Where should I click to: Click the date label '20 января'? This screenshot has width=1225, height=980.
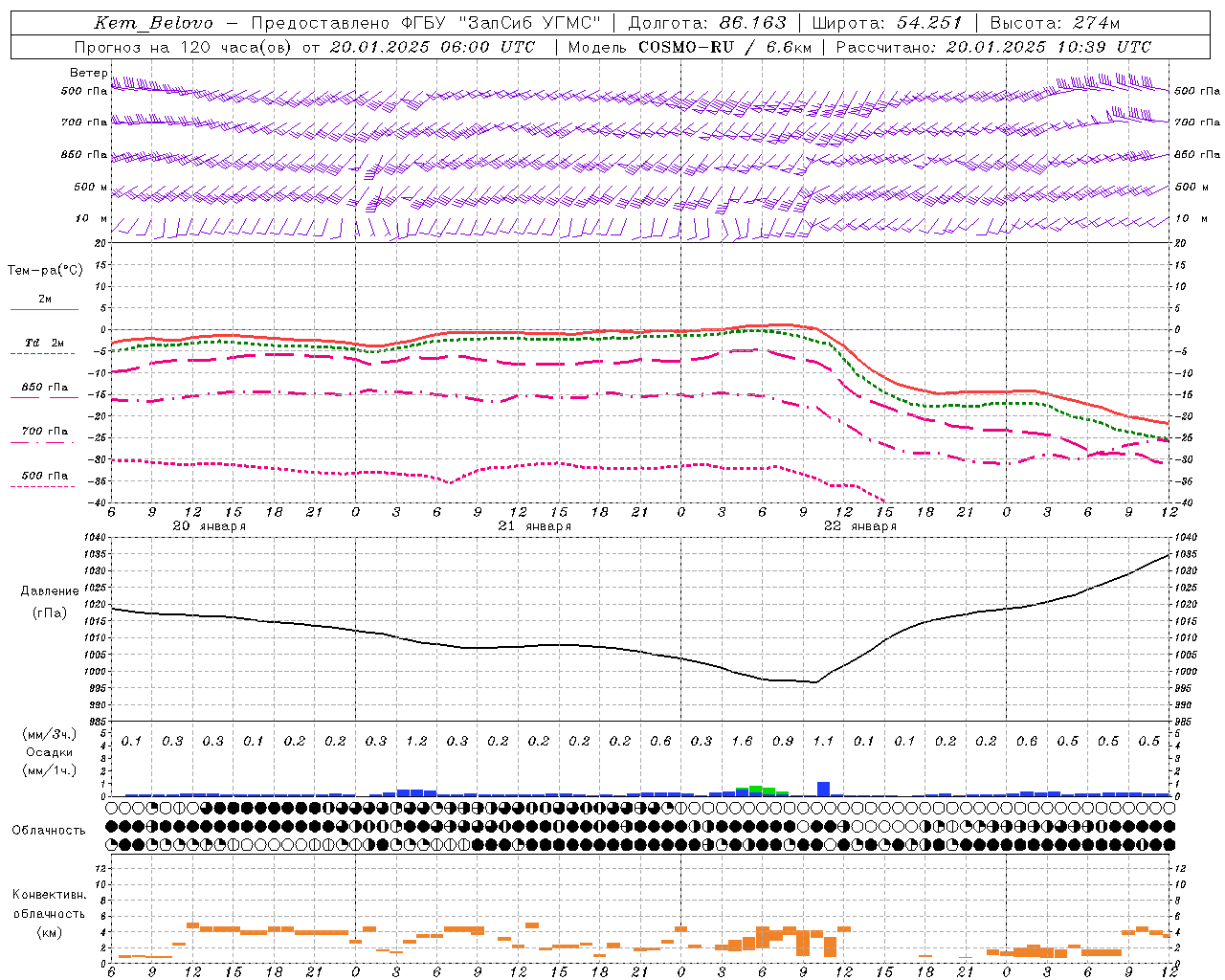pyautogui.click(x=209, y=526)
